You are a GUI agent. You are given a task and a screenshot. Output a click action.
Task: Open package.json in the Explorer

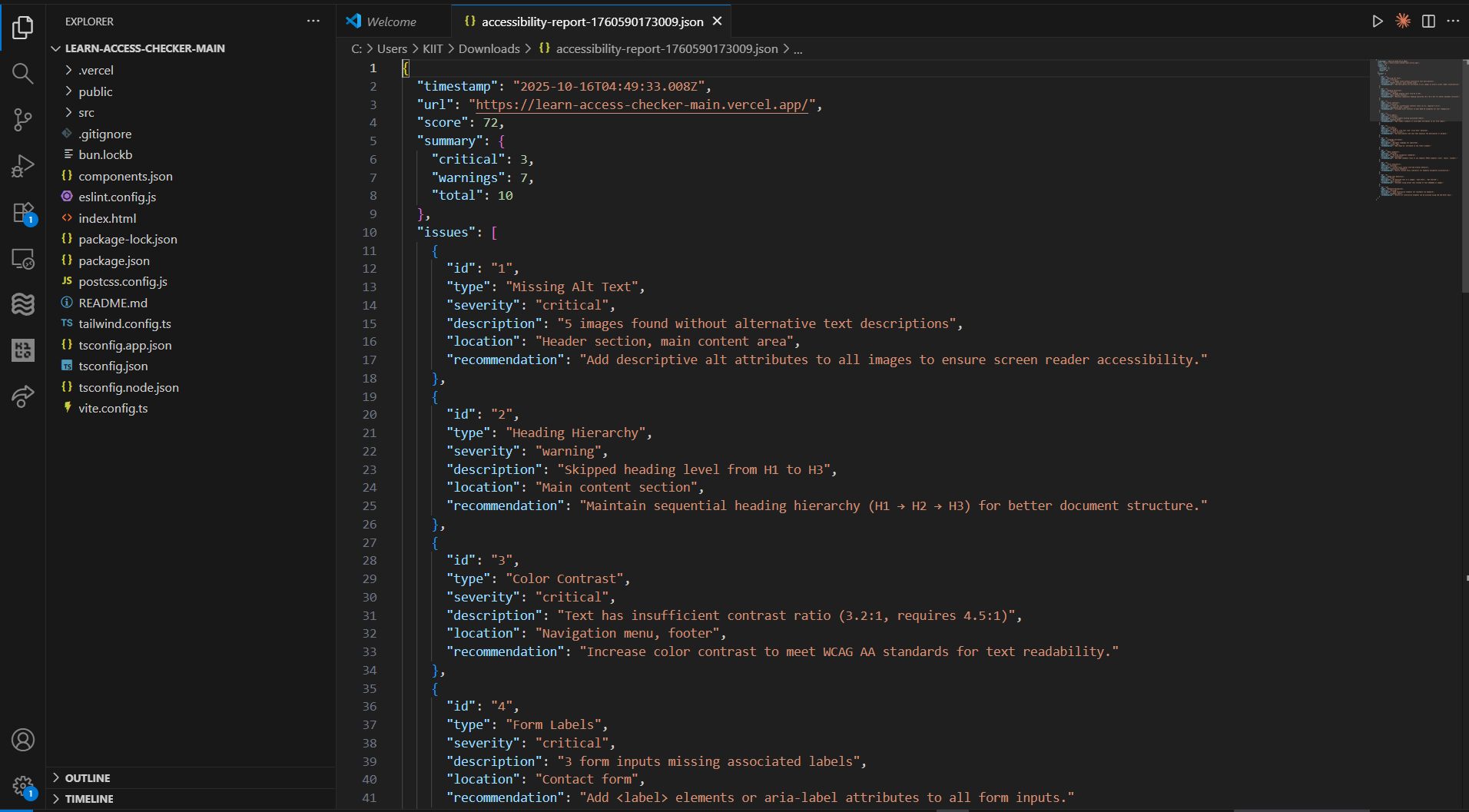tap(191, 260)
